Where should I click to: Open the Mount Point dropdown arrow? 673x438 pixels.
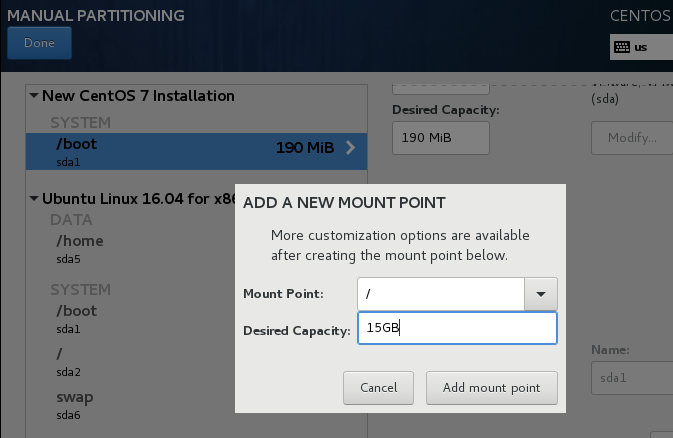point(541,294)
